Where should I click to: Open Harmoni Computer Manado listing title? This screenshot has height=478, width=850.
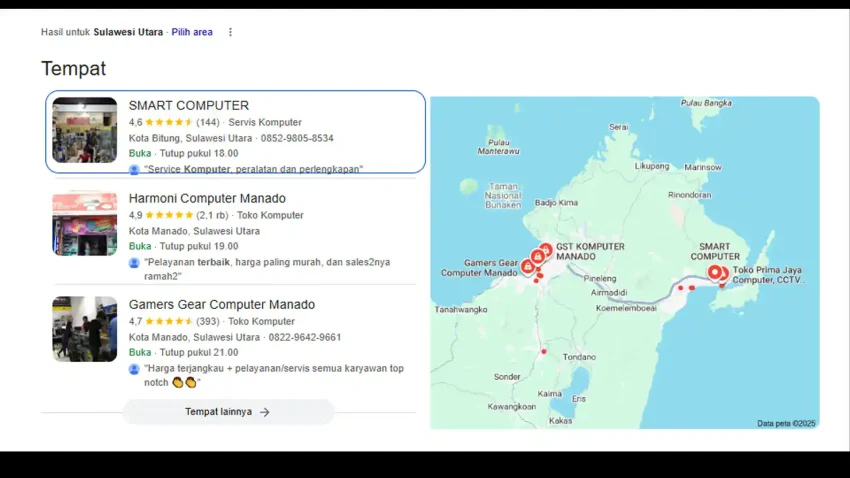coord(207,198)
